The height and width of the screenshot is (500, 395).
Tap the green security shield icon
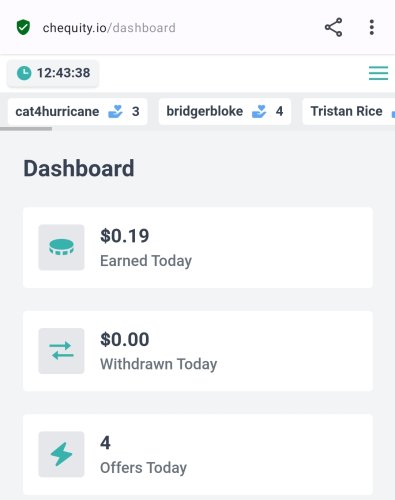tap(23, 27)
